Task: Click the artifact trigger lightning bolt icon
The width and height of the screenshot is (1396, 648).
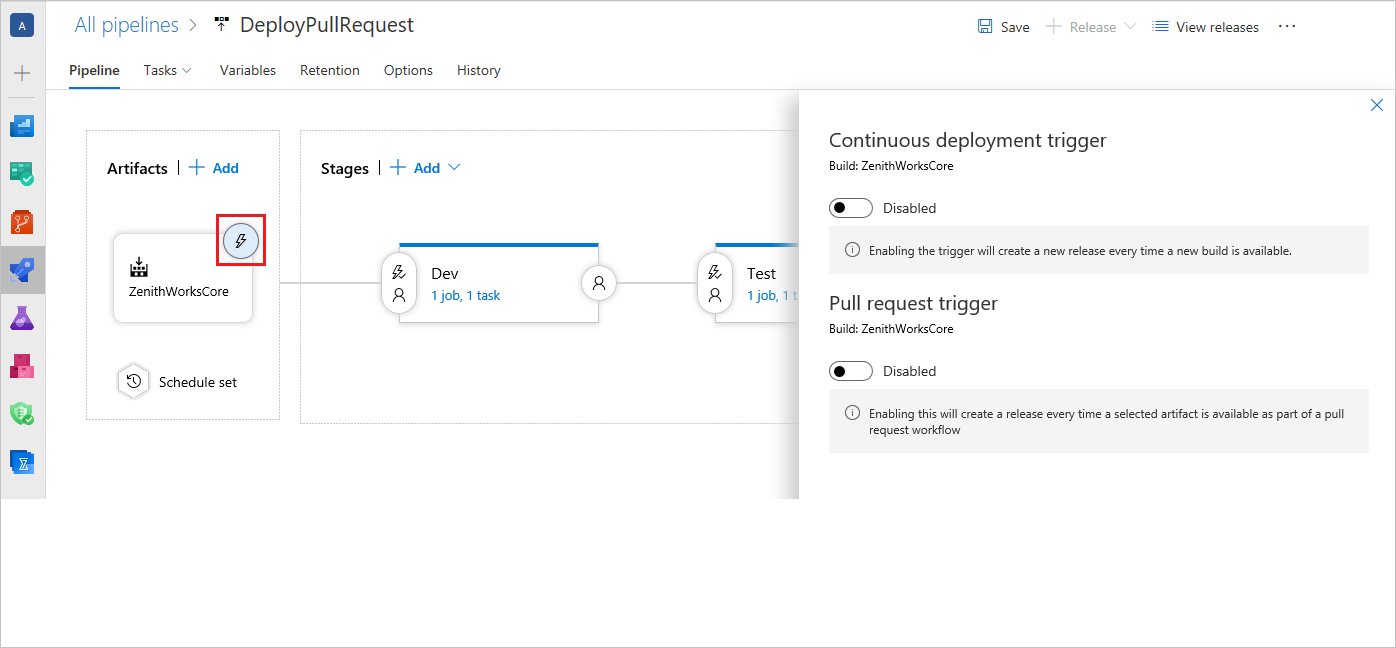Action: pyautogui.click(x=240, y=241)
